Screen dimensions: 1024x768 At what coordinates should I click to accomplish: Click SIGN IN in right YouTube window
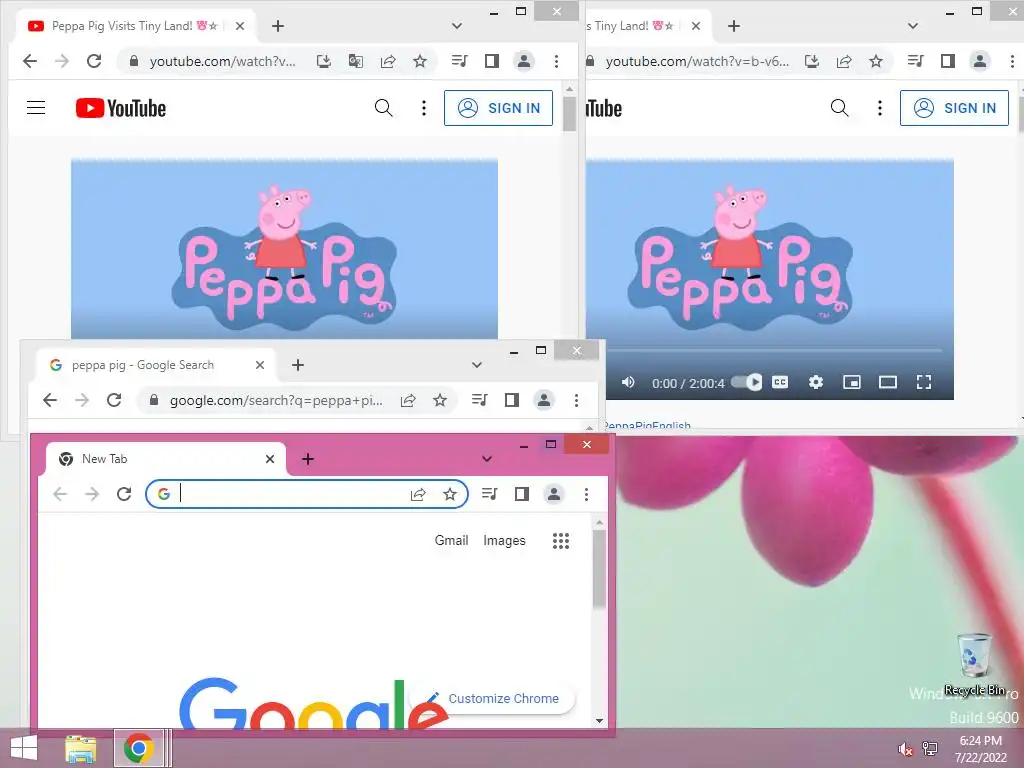coord(954,108)
